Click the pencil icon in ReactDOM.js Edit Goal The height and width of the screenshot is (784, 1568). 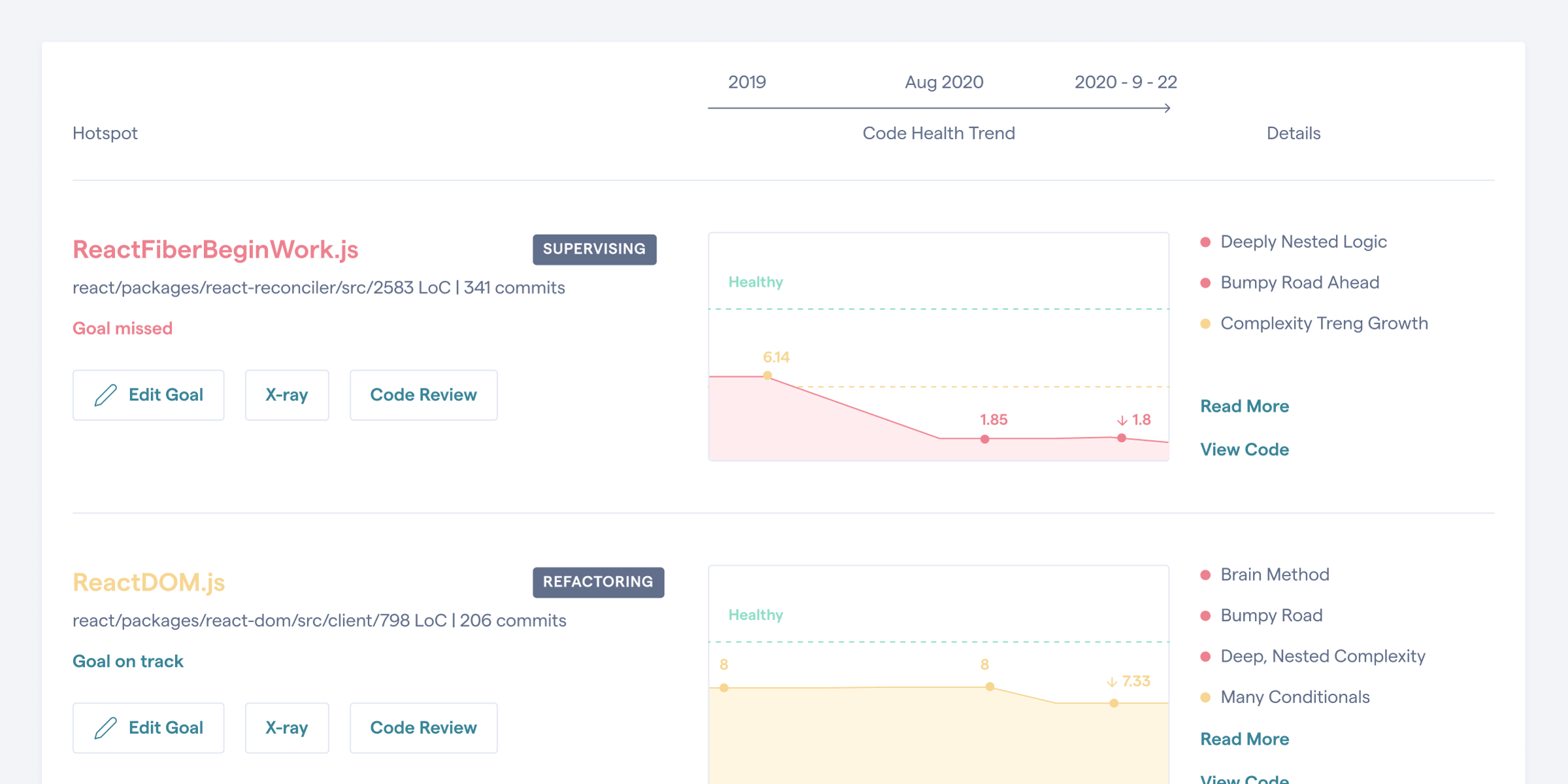[x=105, y=728]
